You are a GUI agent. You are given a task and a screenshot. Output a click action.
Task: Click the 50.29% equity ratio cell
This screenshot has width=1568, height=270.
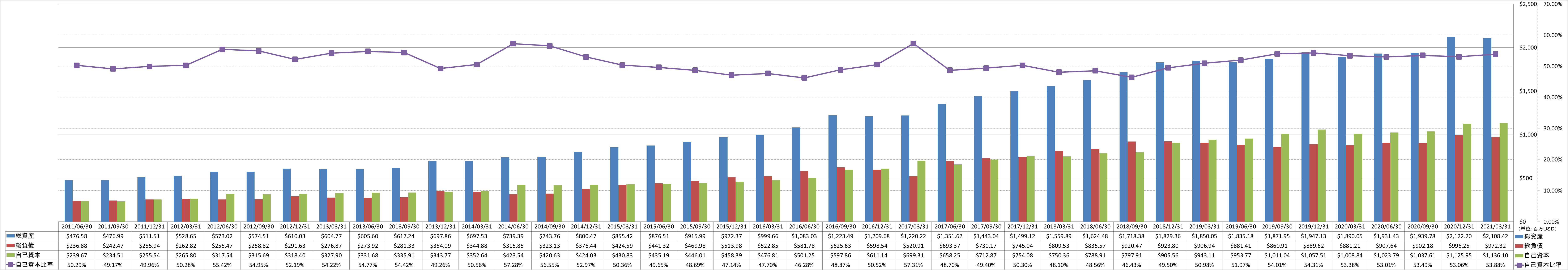pos(77,265)
